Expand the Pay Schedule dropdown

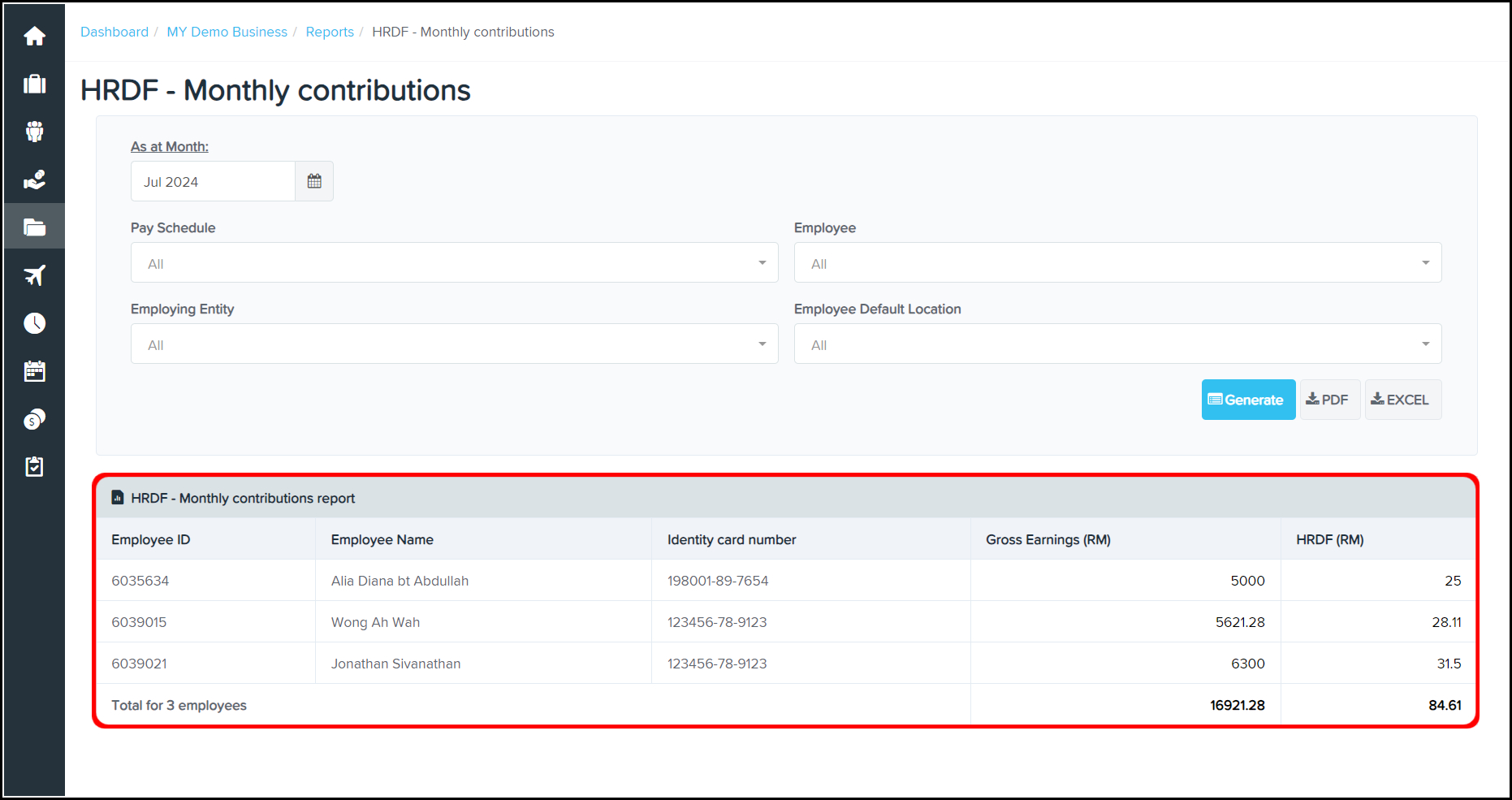(454, 263)
